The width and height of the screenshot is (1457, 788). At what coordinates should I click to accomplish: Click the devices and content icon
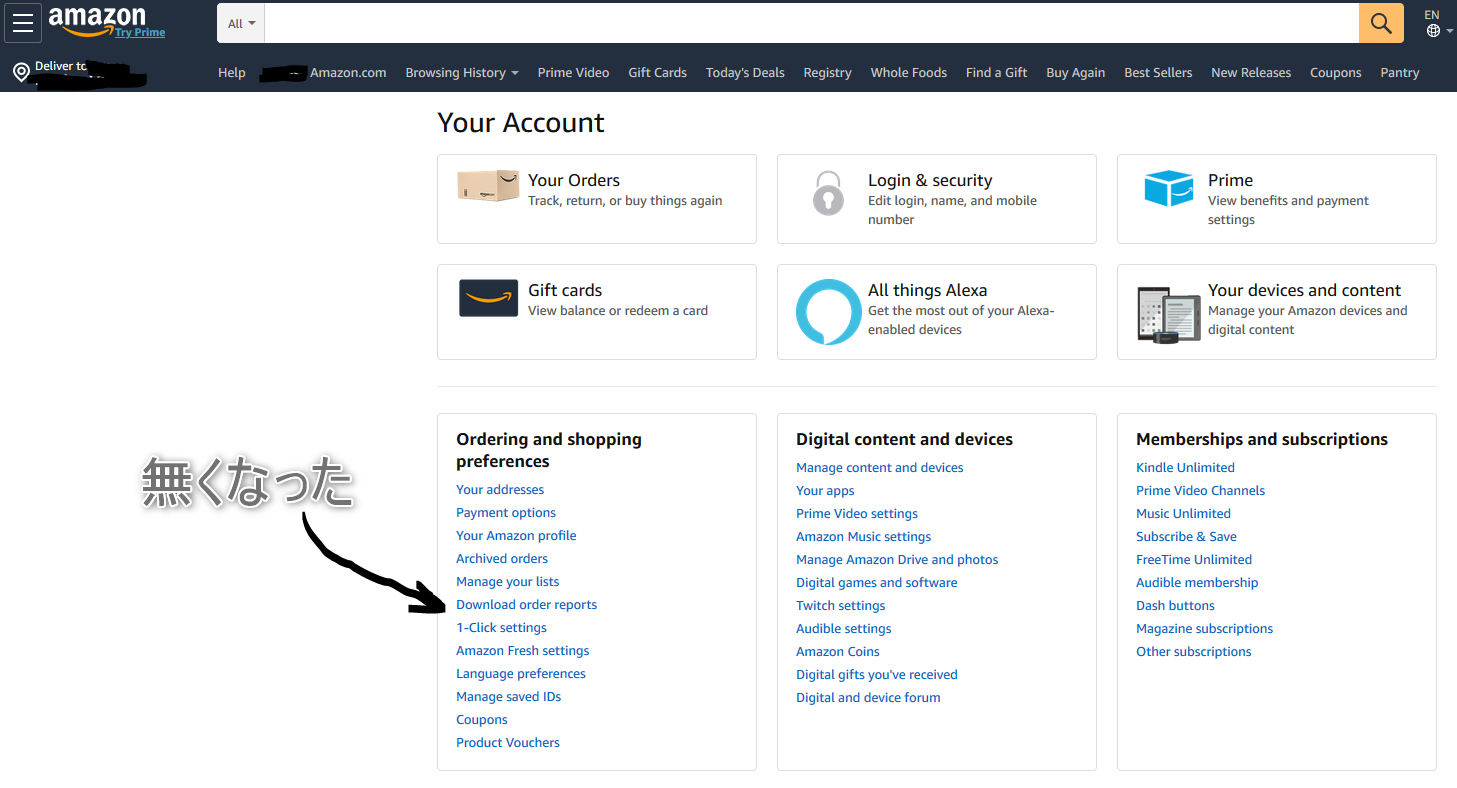1168,313
